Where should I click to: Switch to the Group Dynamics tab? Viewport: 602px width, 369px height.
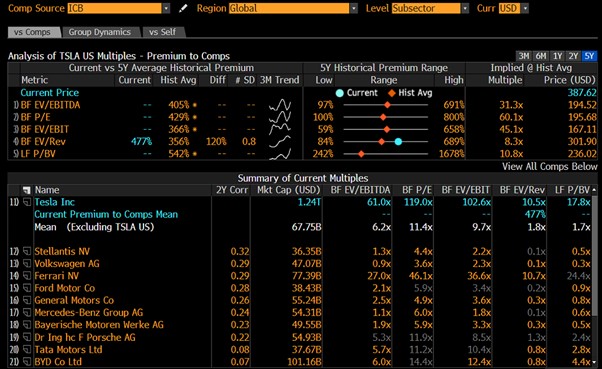(x=100, y=32)
